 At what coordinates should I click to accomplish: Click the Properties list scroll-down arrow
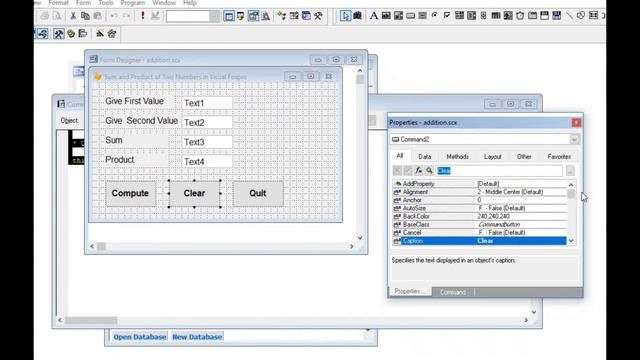[571, 241]
